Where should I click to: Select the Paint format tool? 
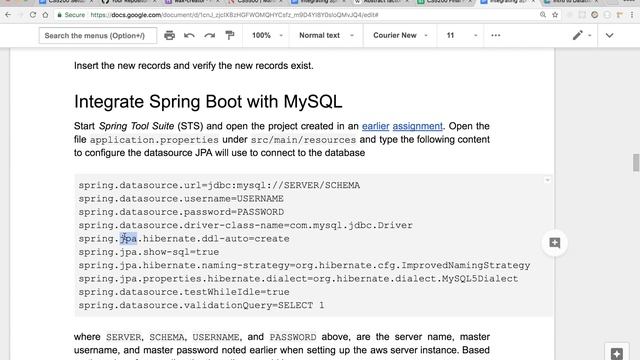tap(230, 36)
